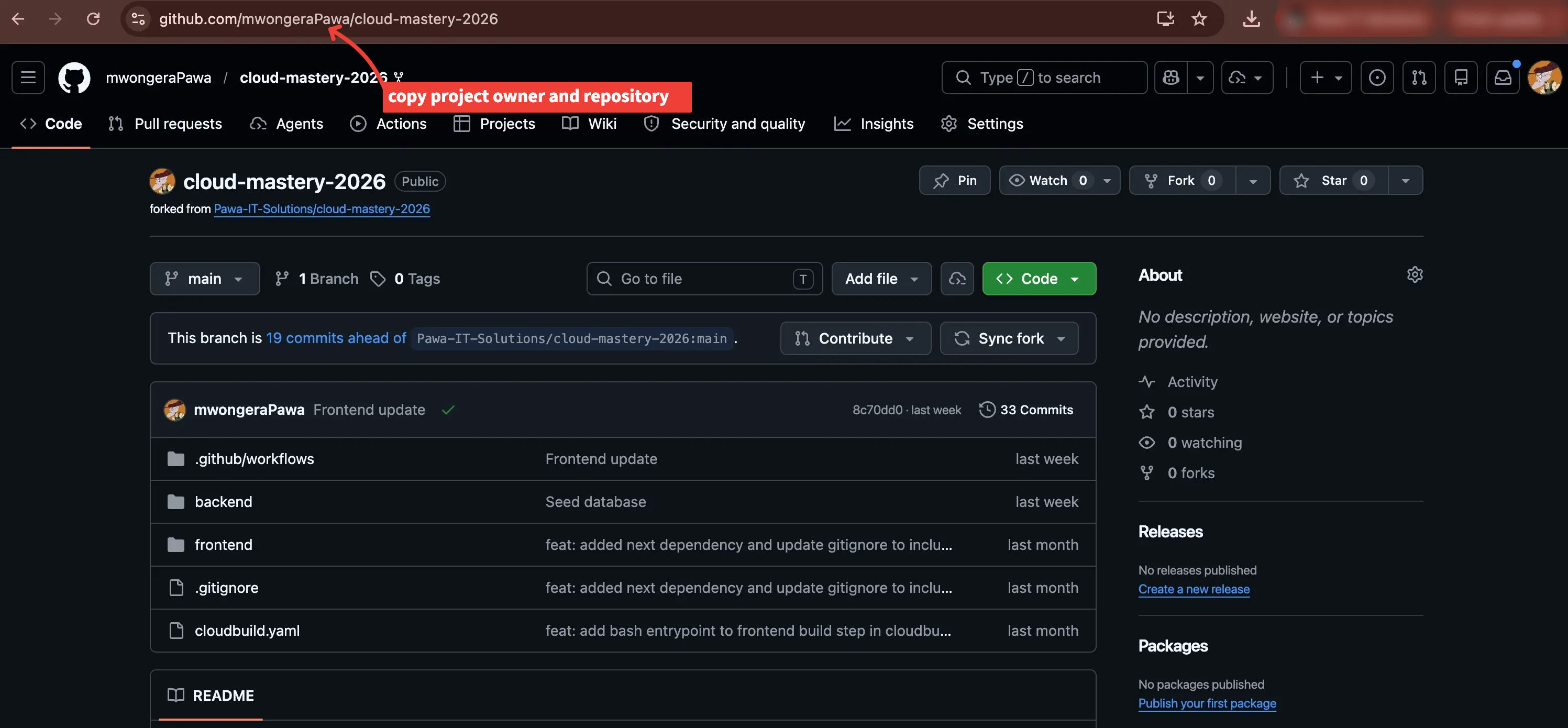This screenshot has width=1568, height=728.
Task: Switch to the Actions tab
Action: click(389, 124)
